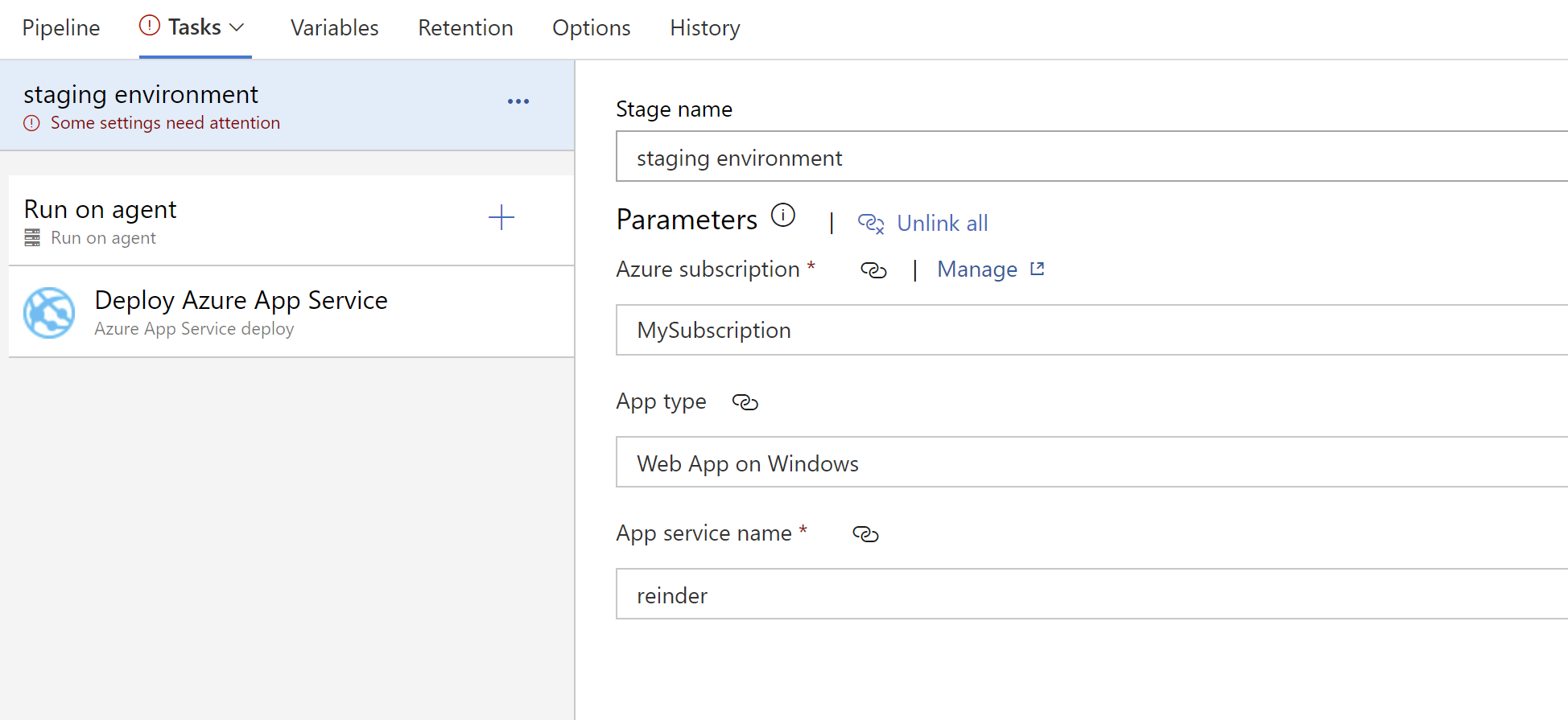Go to the Retention tab
Viewport: 1568px width, 720px height.
[465, 28]
